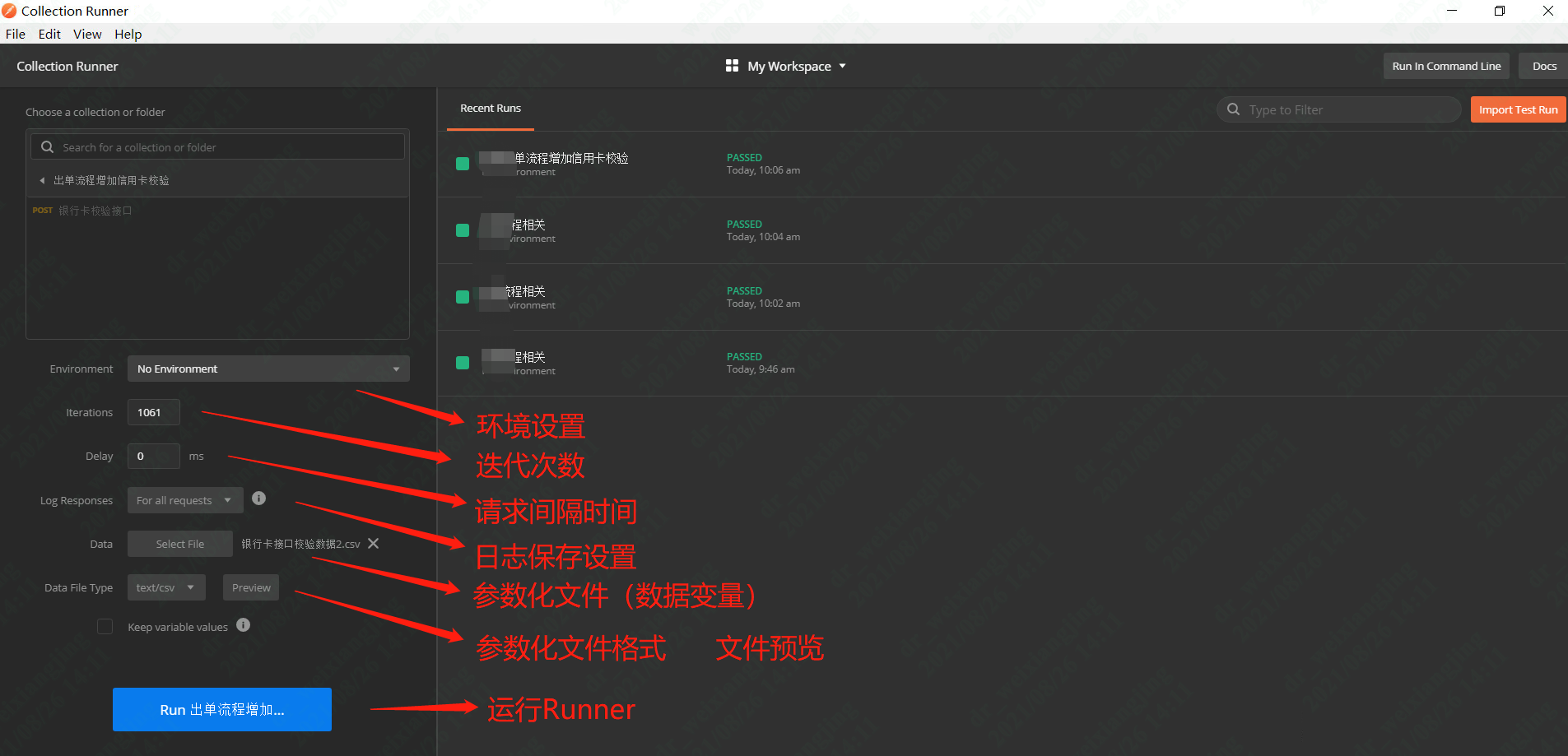Click the search icon in collection search
Viewport: 1568px width, 756px height.
(x=48, y=147)
